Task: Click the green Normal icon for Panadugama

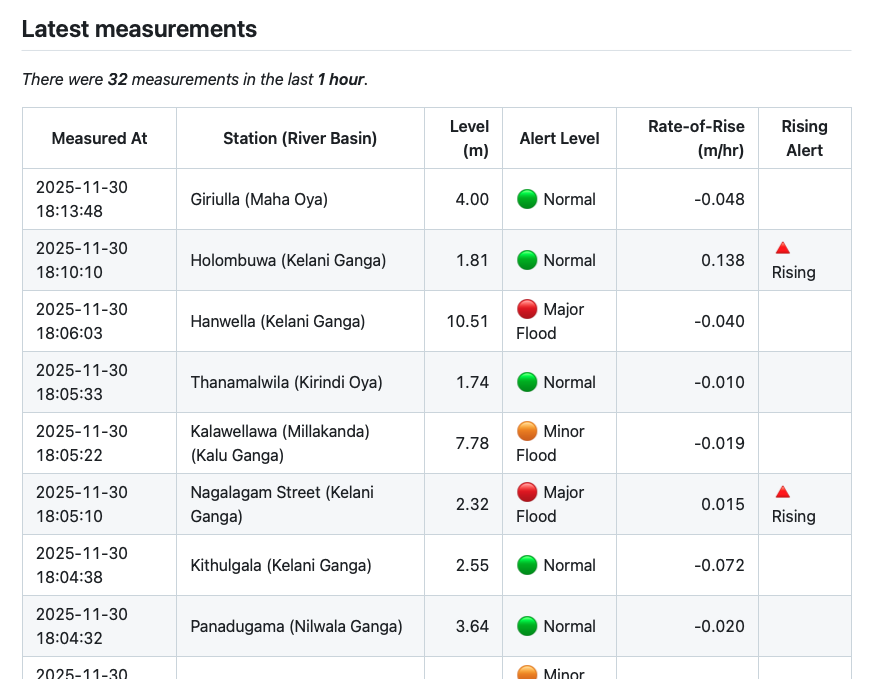Action: tap(527, 626)
